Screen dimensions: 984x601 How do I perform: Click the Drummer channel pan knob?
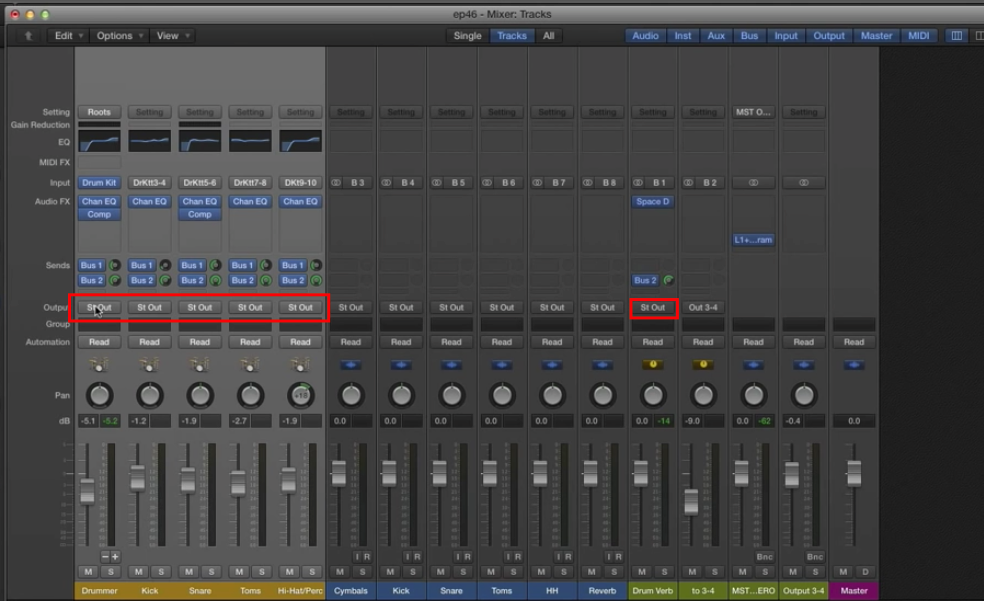click(99, 395)
